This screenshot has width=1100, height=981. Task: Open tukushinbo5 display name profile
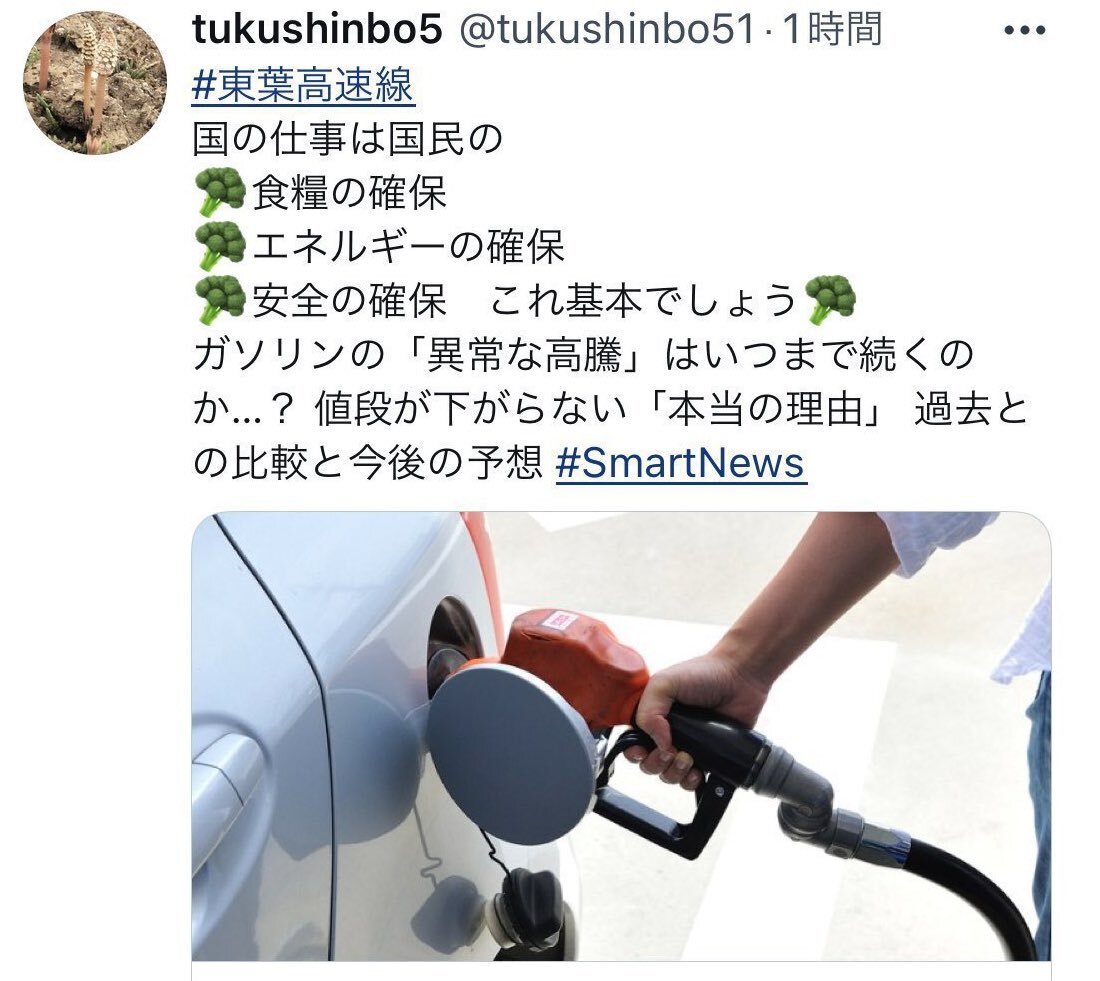[317, 30]
